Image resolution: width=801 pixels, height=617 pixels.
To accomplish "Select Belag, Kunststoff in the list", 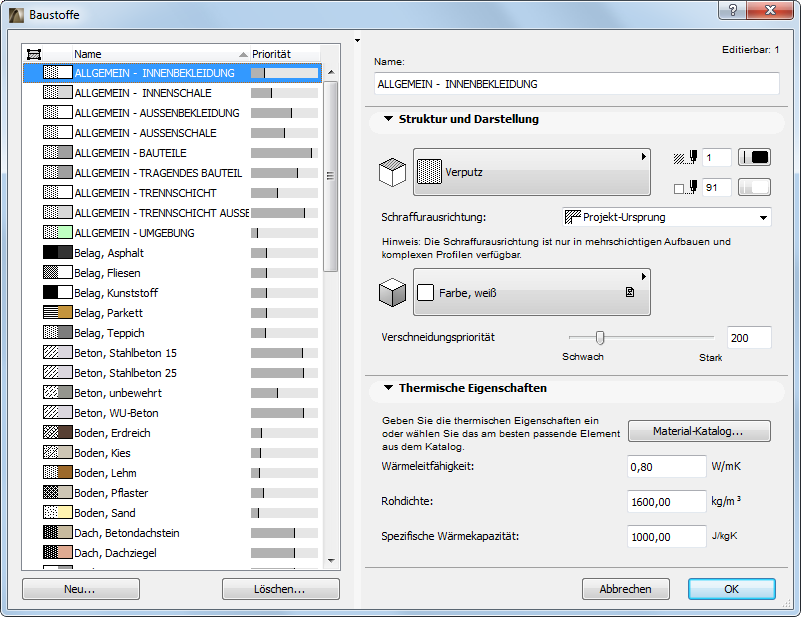I will point(172,293).
